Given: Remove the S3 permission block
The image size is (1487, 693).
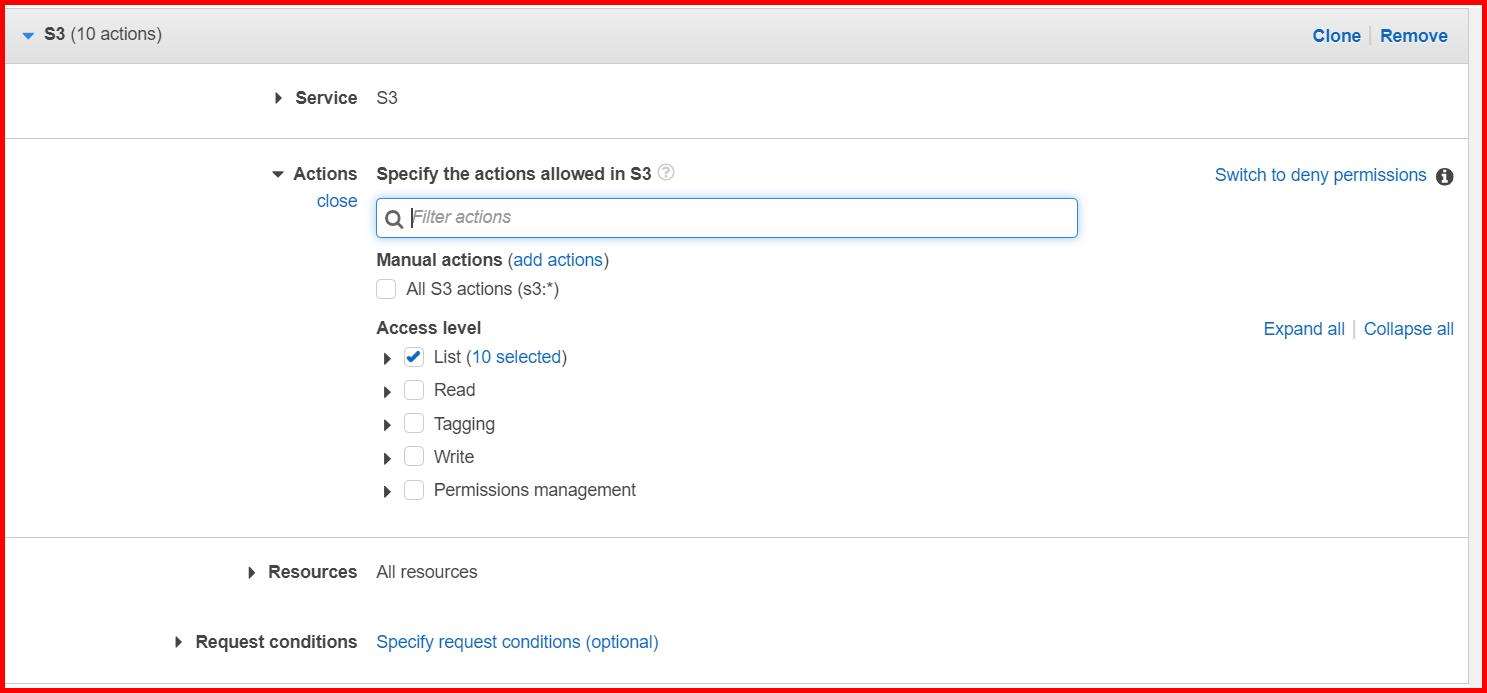Looking at the screenshot, I should coord(1413,36).
